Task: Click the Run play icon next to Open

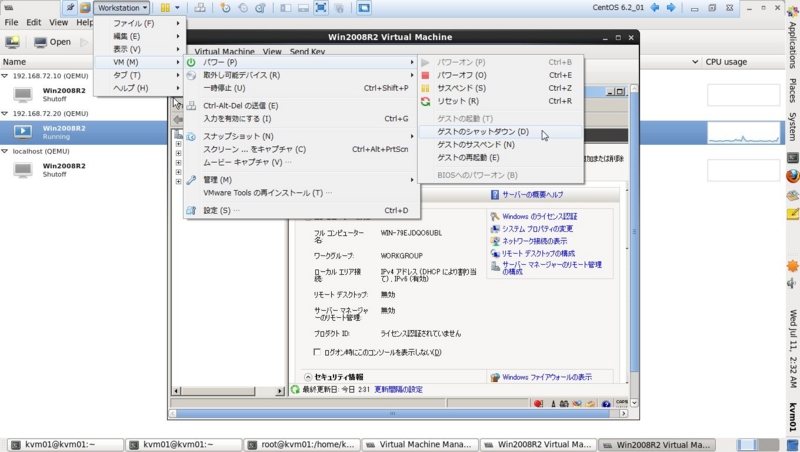Action: click(x=84, y=42)
